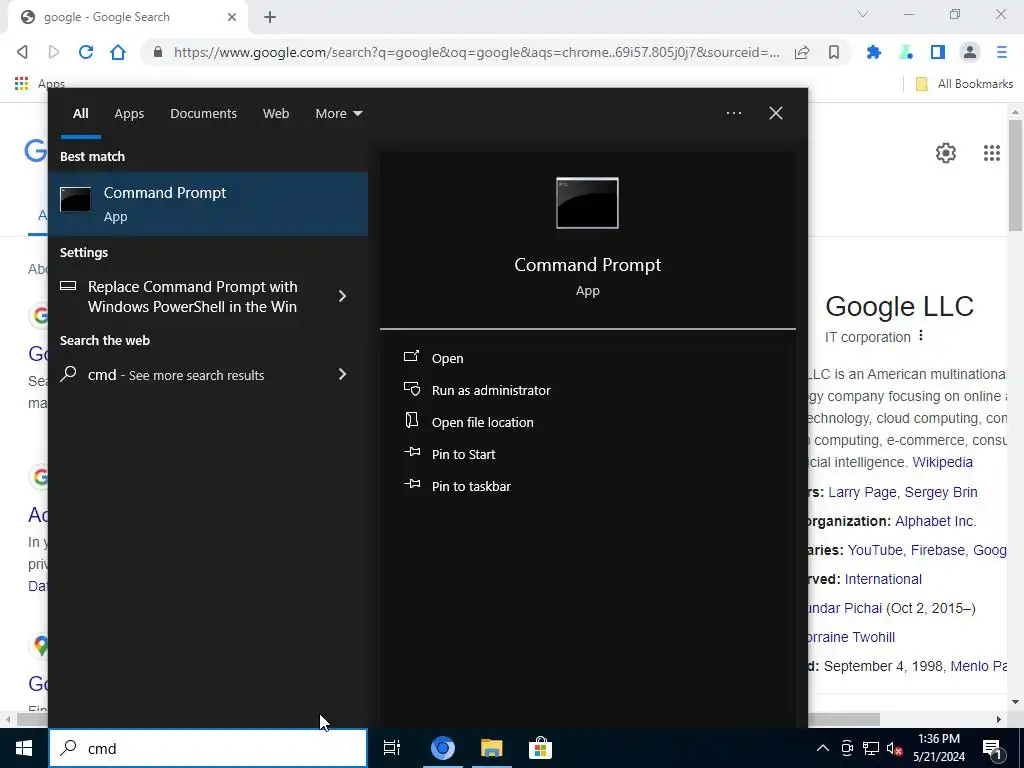Open the browser icon in the taskbar
This screenshot has width=1024, height=768.
(x=442, y=748)
